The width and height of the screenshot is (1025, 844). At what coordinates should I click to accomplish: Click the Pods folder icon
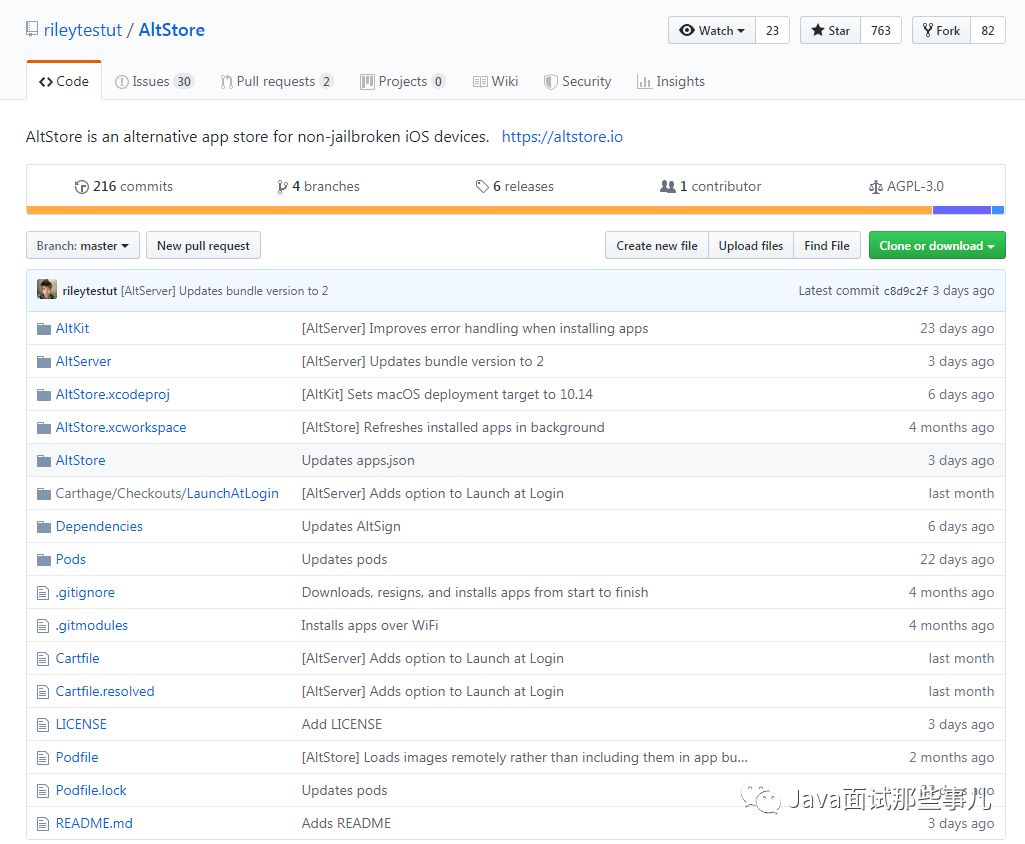pyautogui.click(x=44, y=560)
